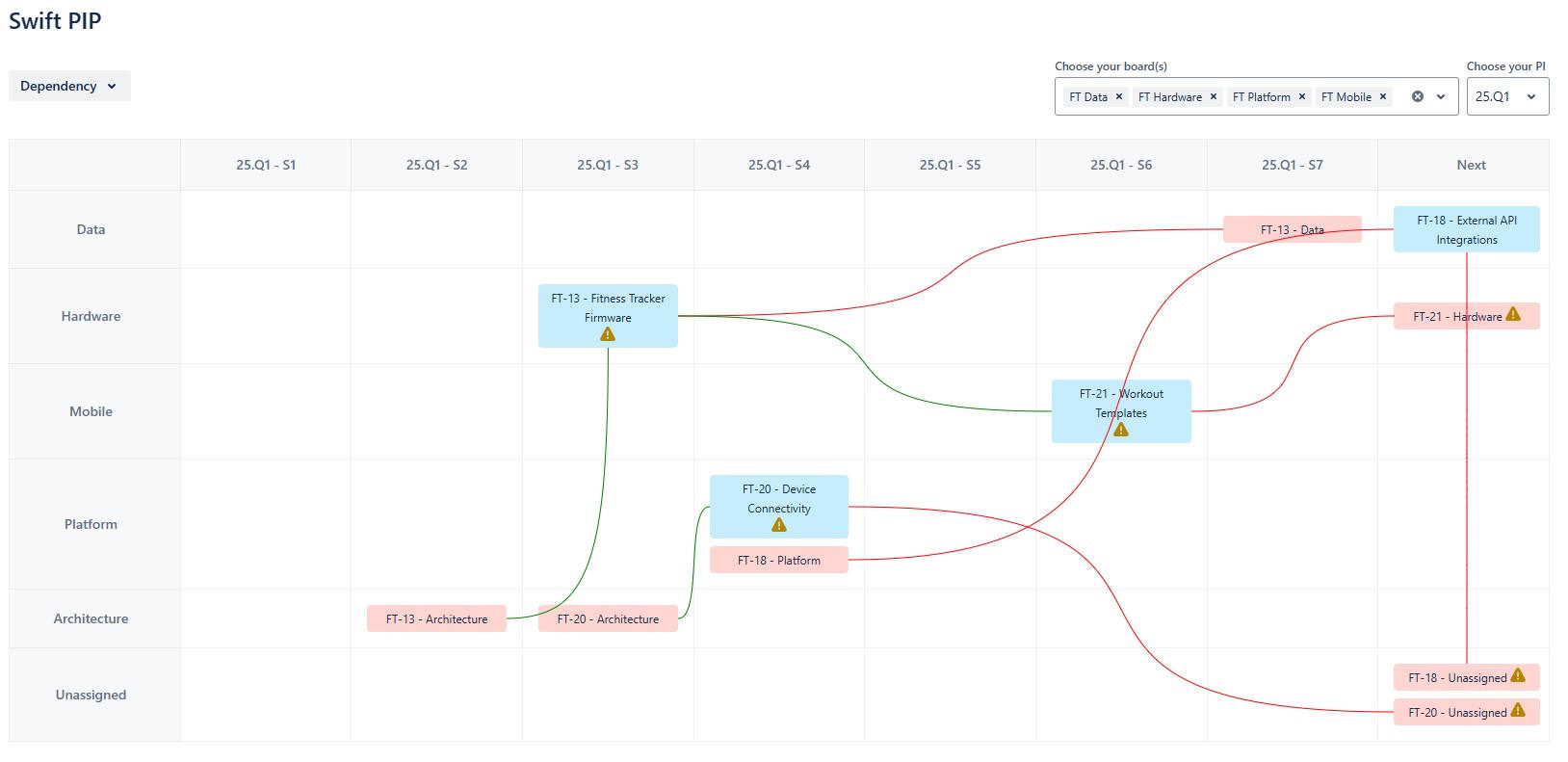The image size is (1568, 762).
Task: Open the 25.Q1 PI dropdown
Action: click(1507, 96)
